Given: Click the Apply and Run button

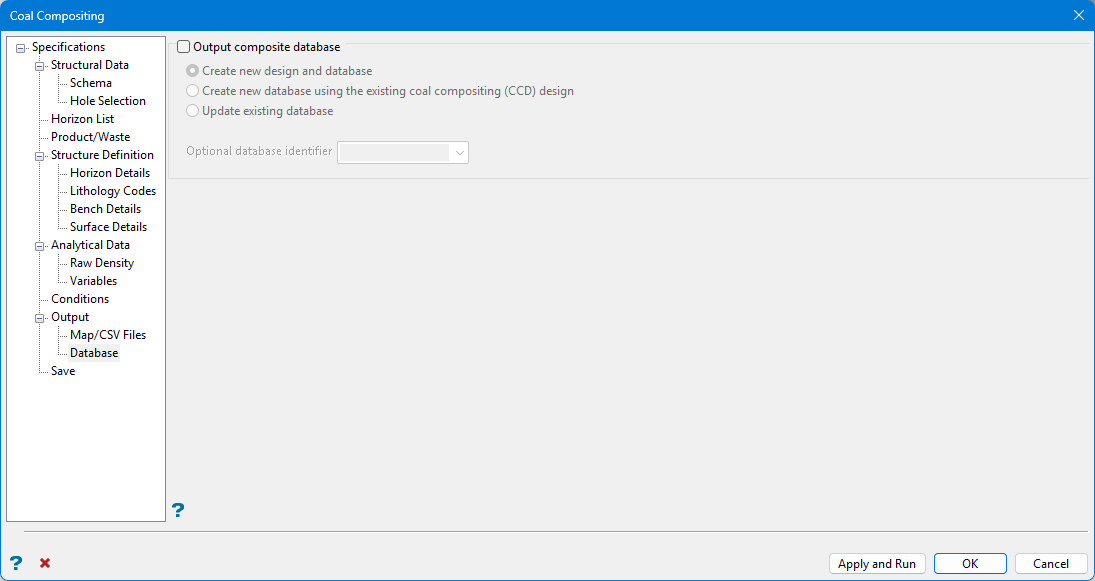Looking at the screenshot, I should [877, 564].
